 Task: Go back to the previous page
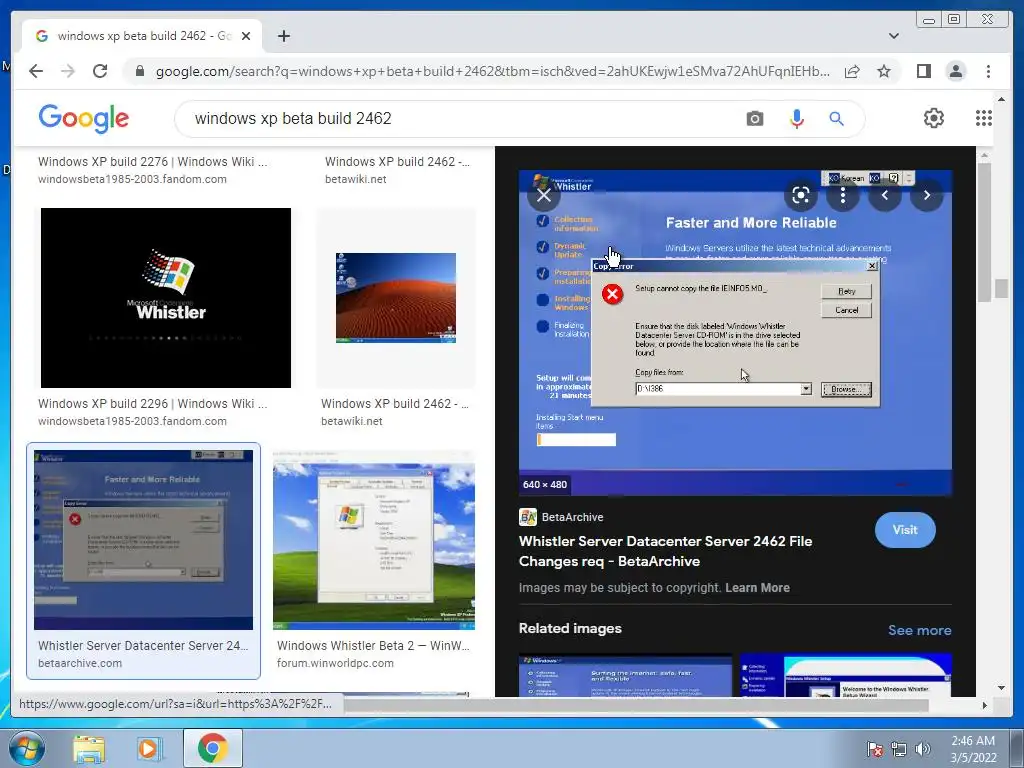36,71
